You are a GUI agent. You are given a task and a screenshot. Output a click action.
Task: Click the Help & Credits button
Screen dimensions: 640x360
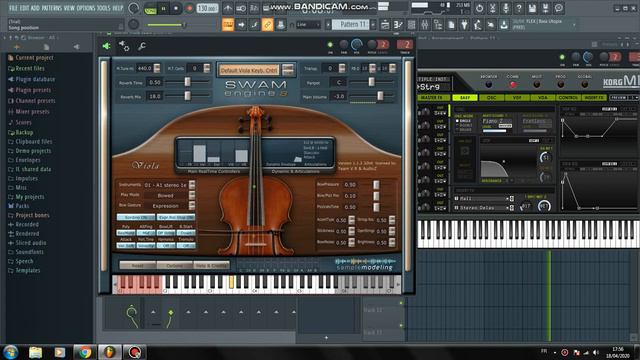pyautogui.click(x=211, y=265)
